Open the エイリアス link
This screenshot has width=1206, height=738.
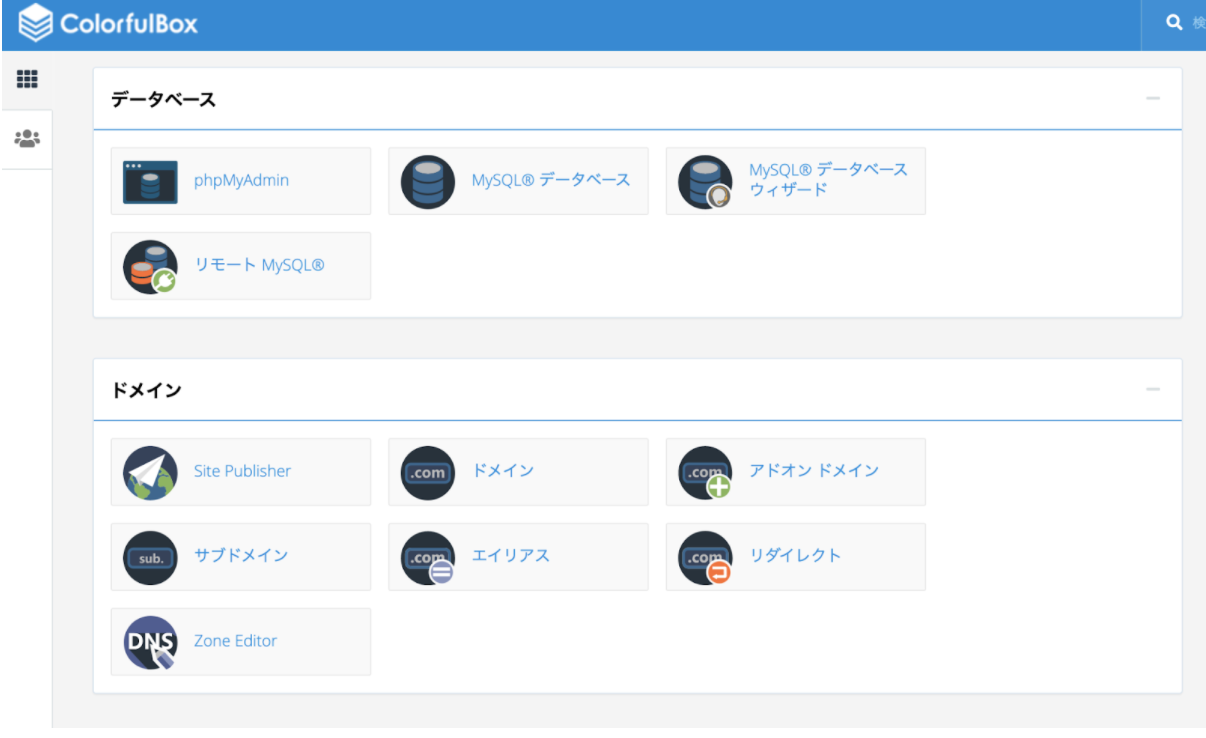pyautogui.click(x=511, y=556)
